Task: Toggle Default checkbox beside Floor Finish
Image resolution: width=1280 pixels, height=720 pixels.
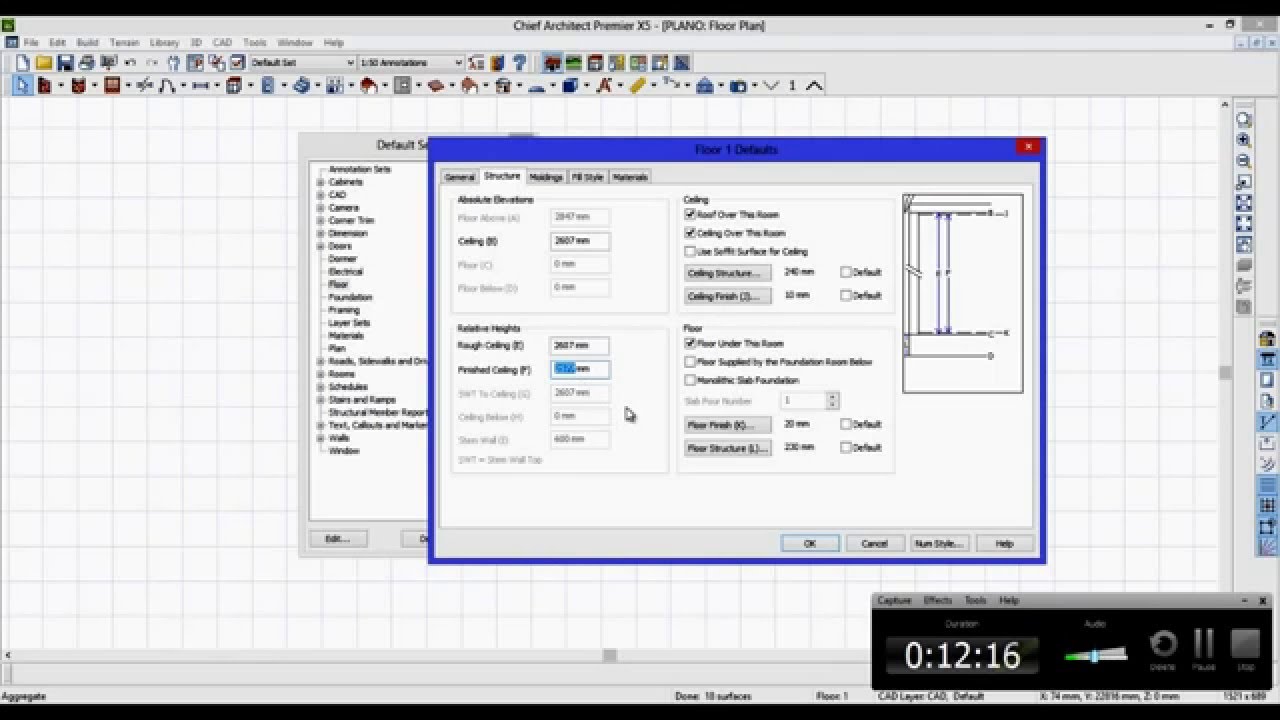Action: point(846,424)
